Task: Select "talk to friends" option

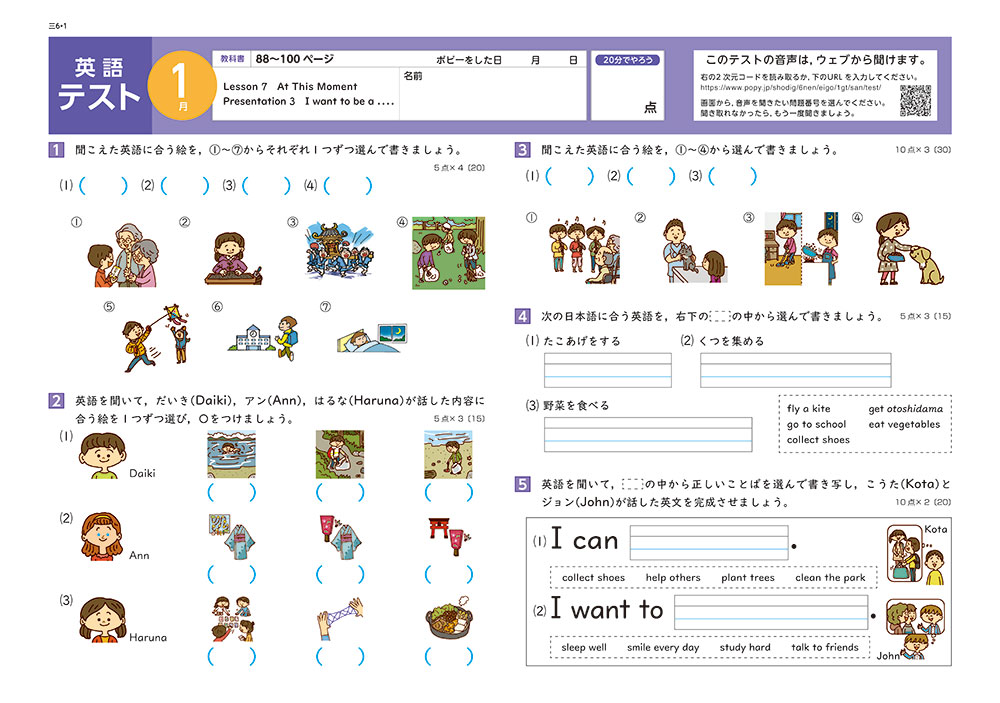Action: pyautogui.click(x=825, y=648)
